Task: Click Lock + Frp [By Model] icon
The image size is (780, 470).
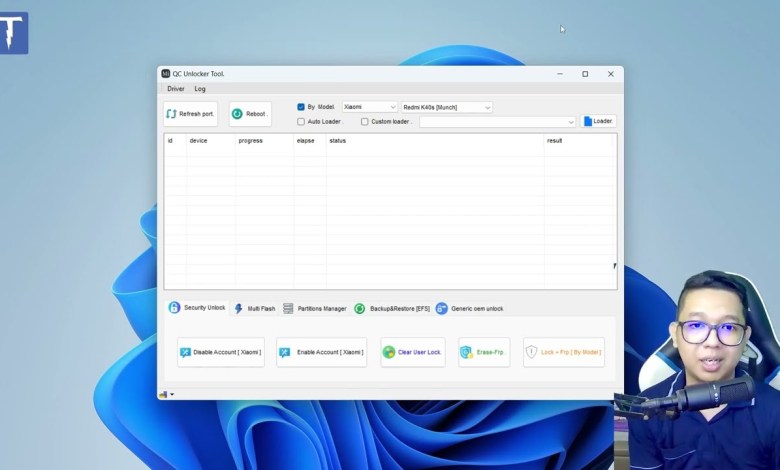Action: coord(532,352)
